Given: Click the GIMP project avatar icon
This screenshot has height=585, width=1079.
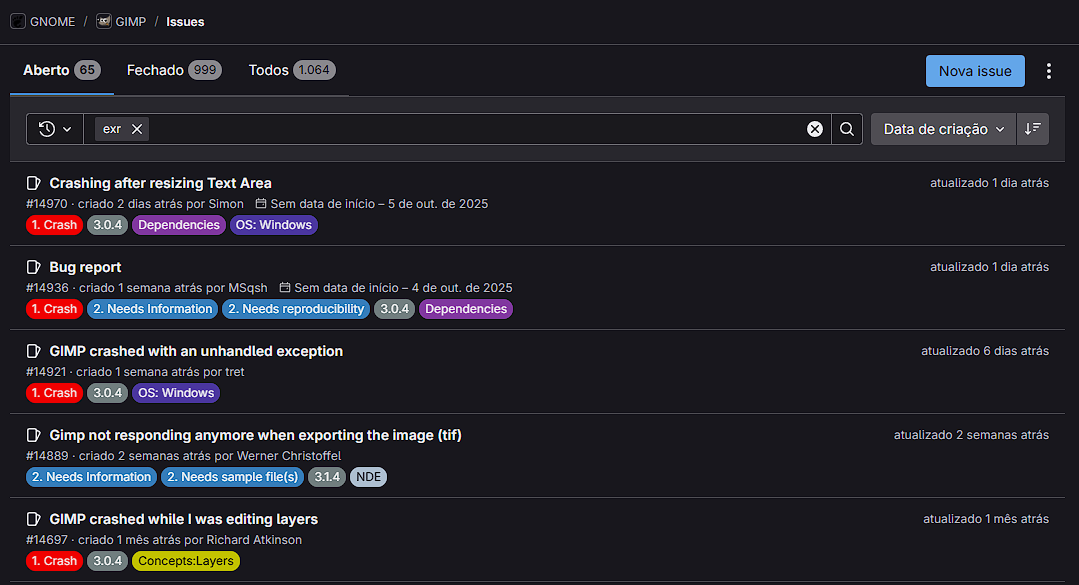Looking at the screenshot, I should pos(104,21).
